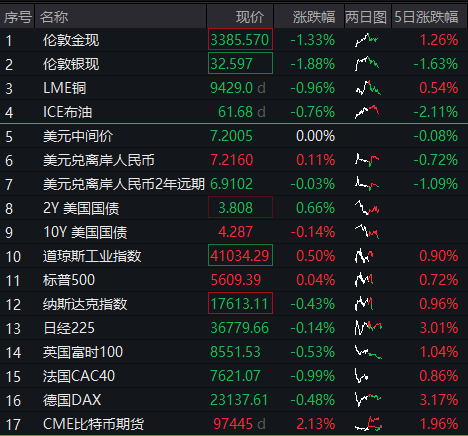Click the 英国富时100 row name

(83, 352)
